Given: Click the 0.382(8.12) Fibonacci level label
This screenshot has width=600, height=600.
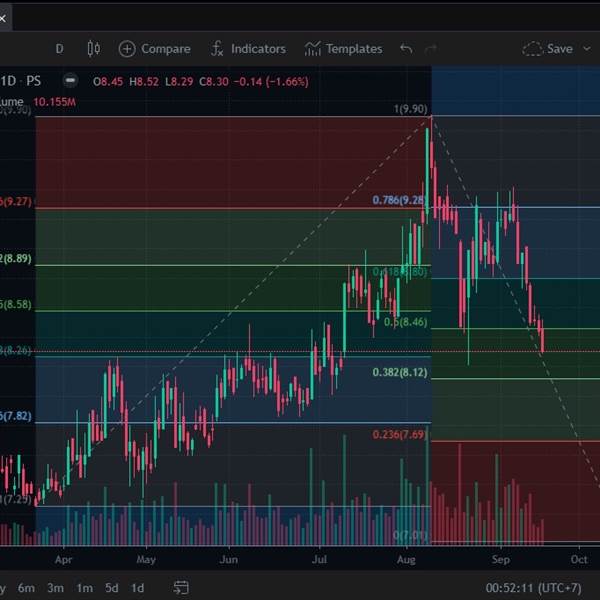Looking at the screenshot, I should pyautogui.click(x=400, y=372).
